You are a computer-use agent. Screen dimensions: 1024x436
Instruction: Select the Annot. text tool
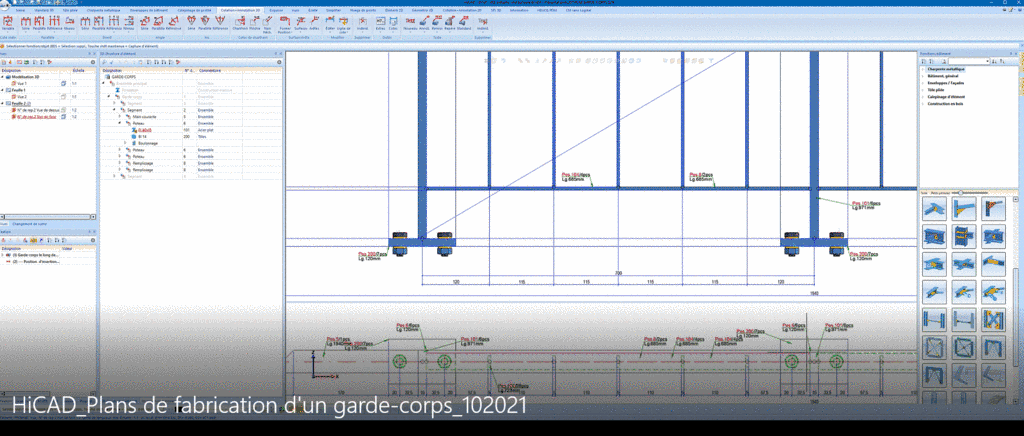(x=424, y=23)
